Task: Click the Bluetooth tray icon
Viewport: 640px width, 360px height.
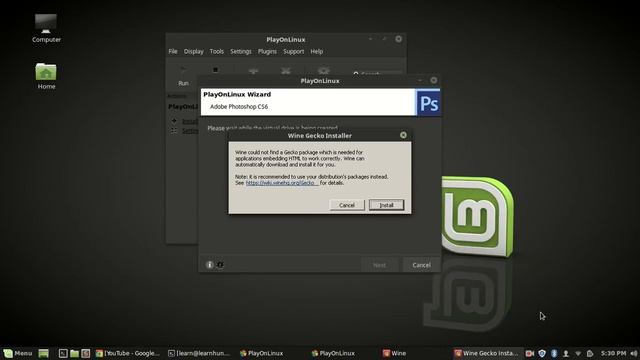Action: pyautogui.click(x=554, y=353)
